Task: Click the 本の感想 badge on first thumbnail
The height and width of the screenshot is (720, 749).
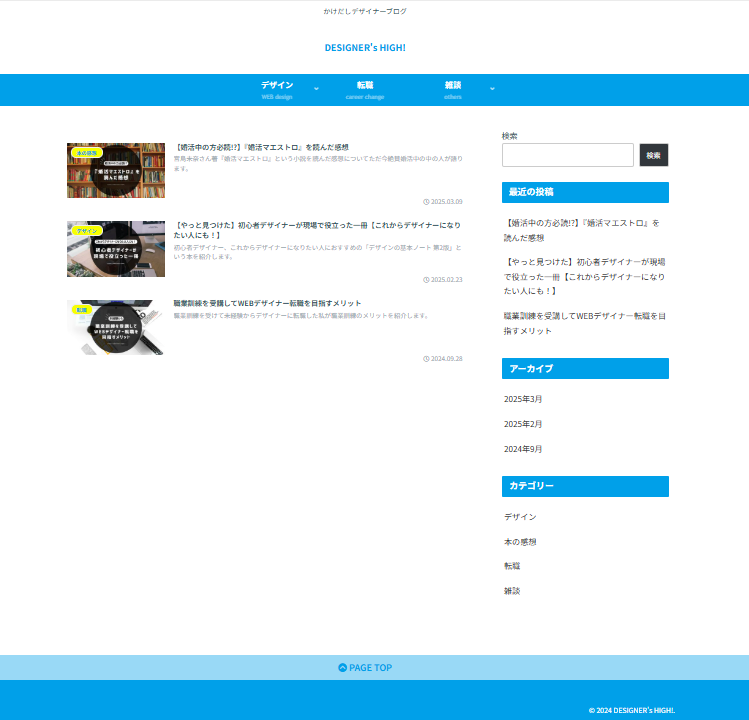Action: pos(87,153)
